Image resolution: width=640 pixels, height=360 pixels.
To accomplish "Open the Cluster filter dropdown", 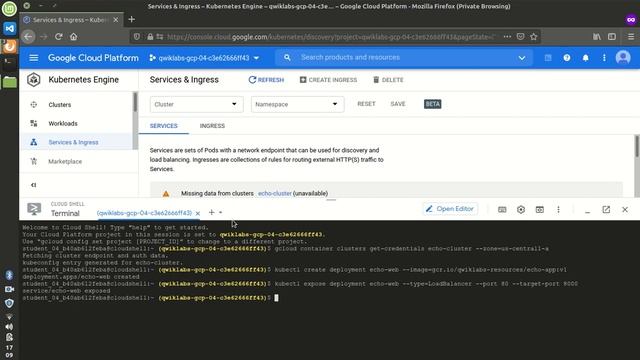I will click(x=196, y=104).
